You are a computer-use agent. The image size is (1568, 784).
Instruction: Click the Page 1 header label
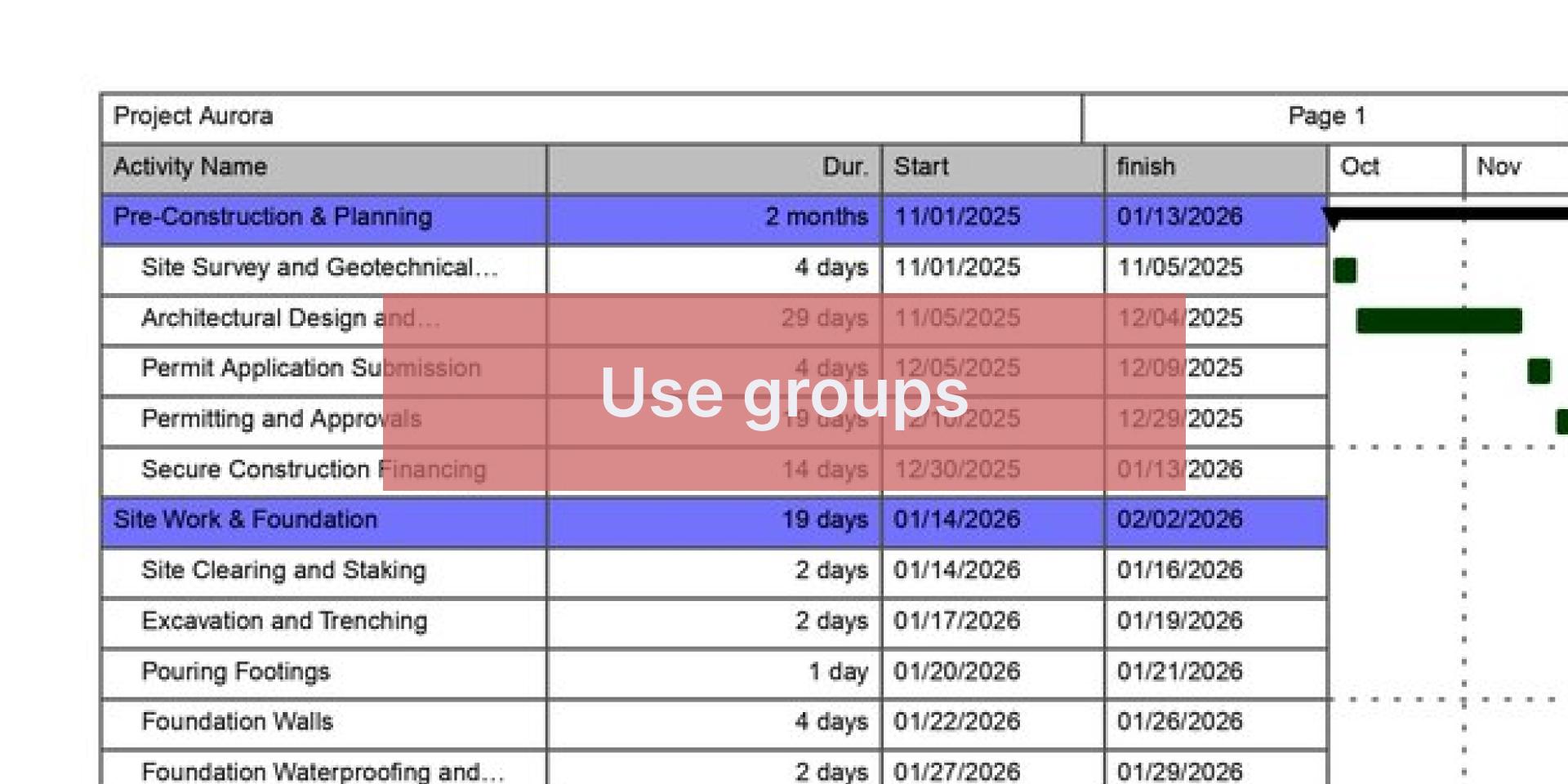[1326, 117]
